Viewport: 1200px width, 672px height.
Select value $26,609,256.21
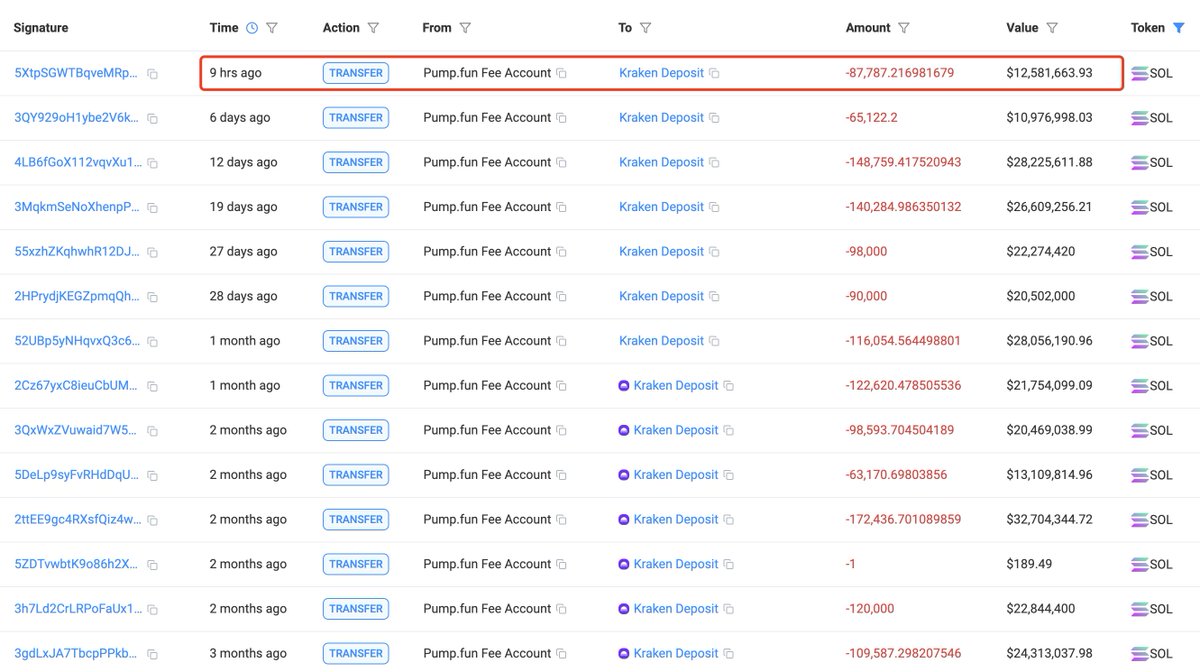pos(1049,207)
